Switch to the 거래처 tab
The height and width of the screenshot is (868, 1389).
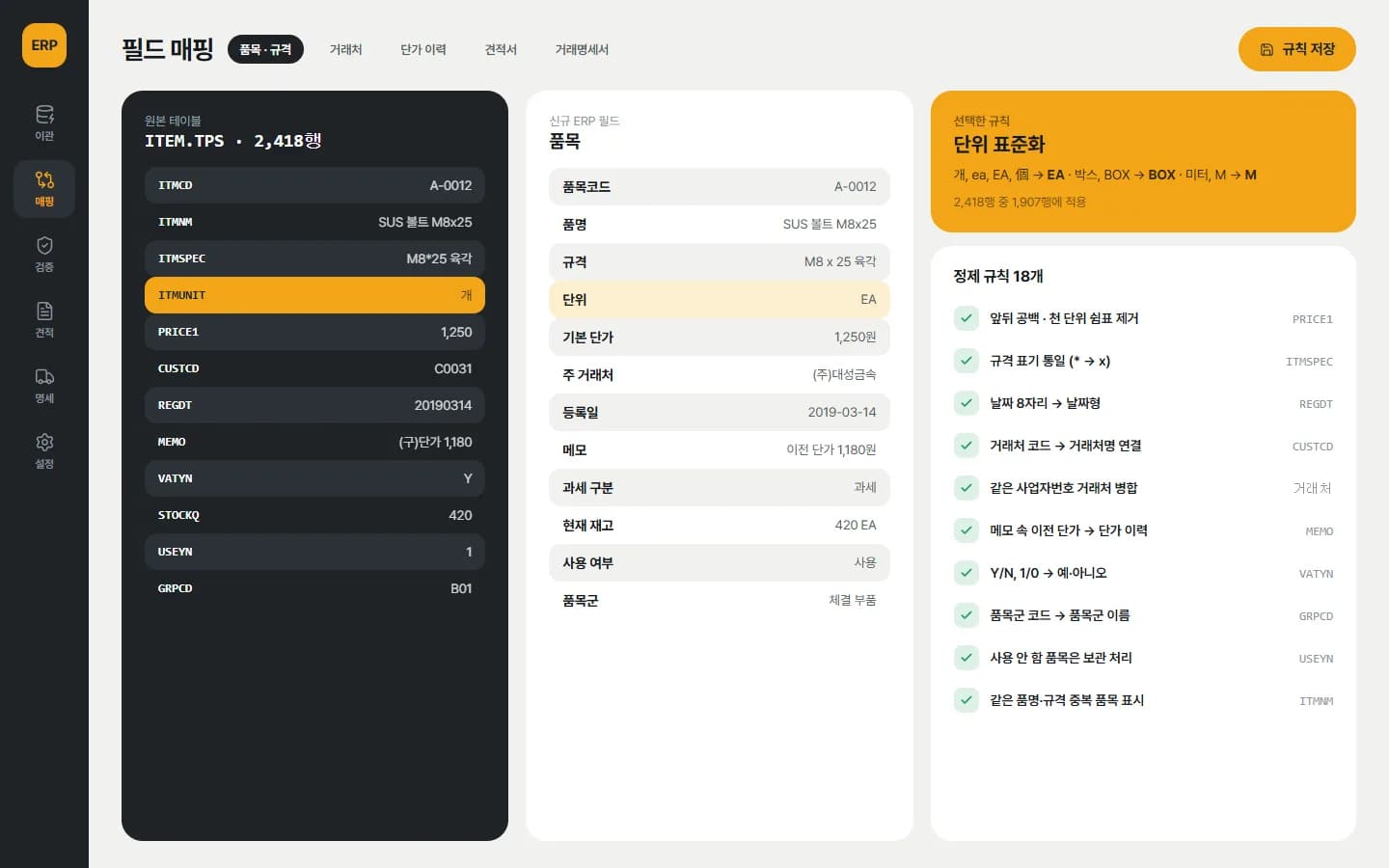tap(345, 49)
